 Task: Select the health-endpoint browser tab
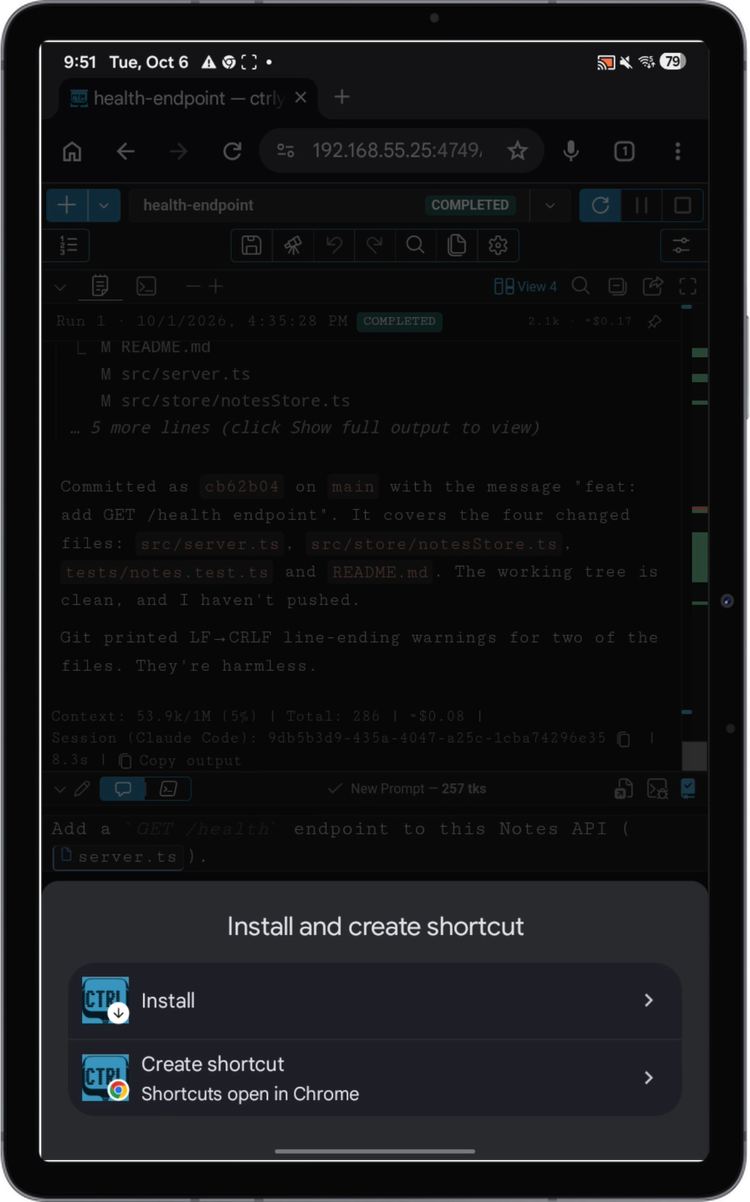tap(188, 98)
